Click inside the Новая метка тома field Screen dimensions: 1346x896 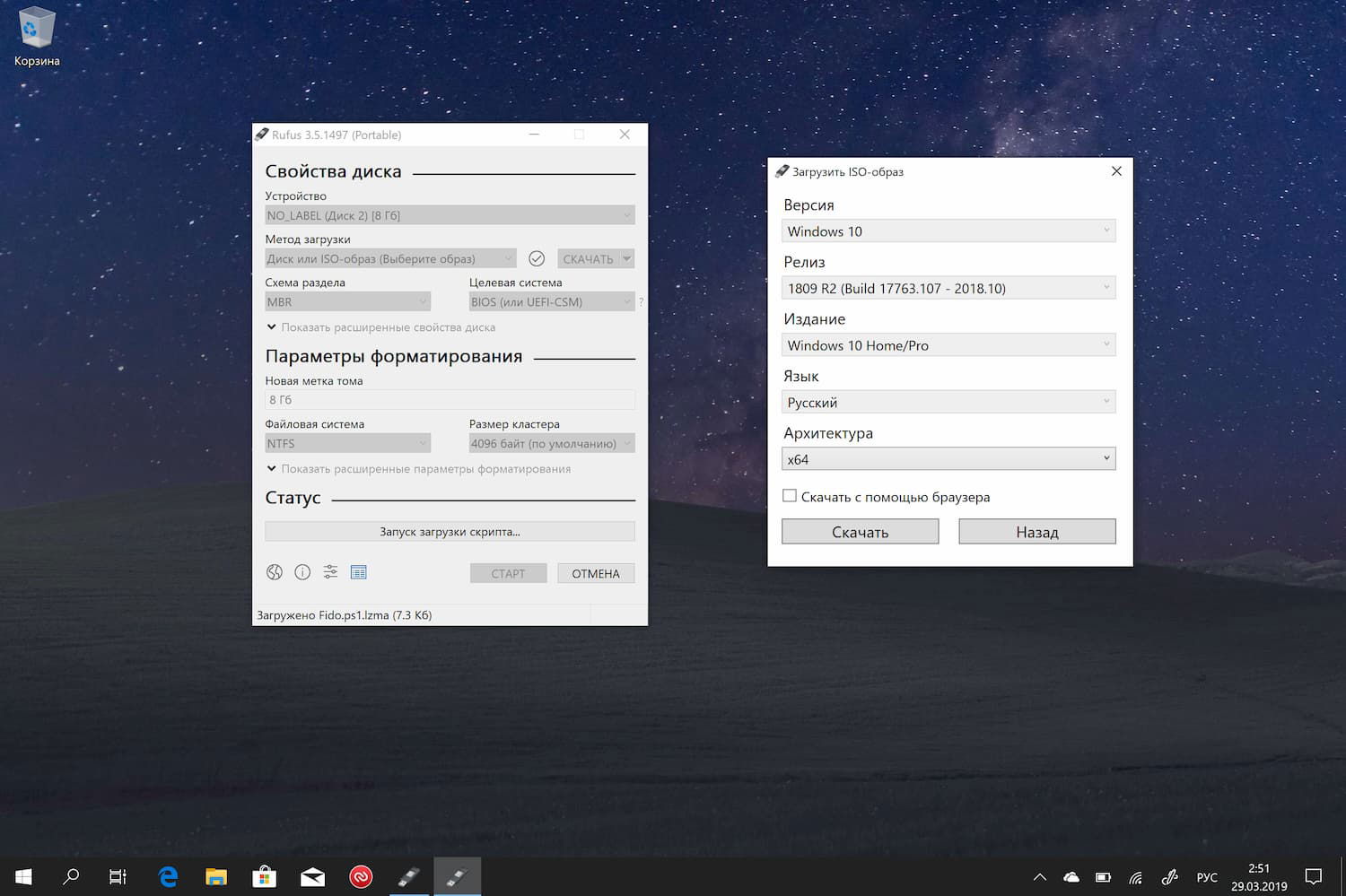point(449,399)
